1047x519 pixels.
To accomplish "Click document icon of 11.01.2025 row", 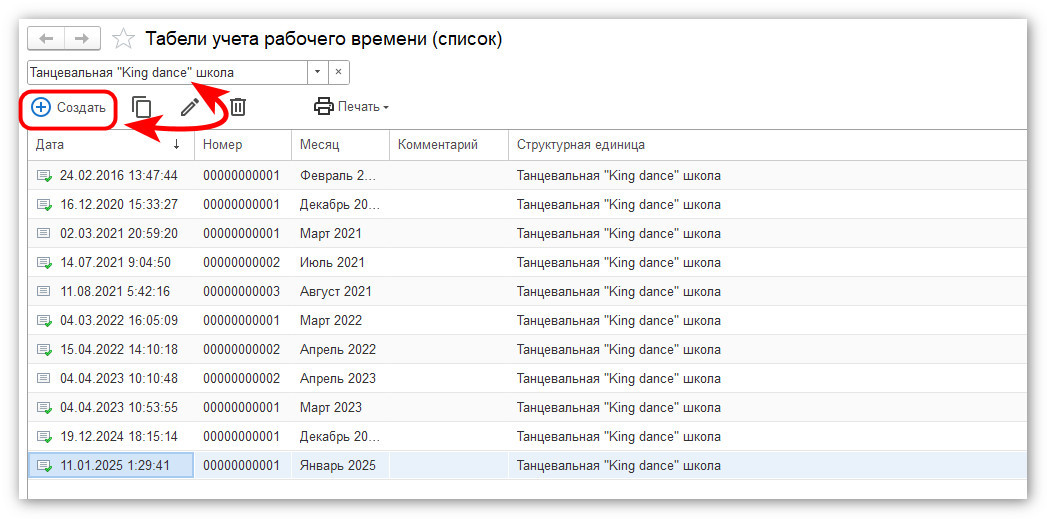I will (x=44, y=466).
